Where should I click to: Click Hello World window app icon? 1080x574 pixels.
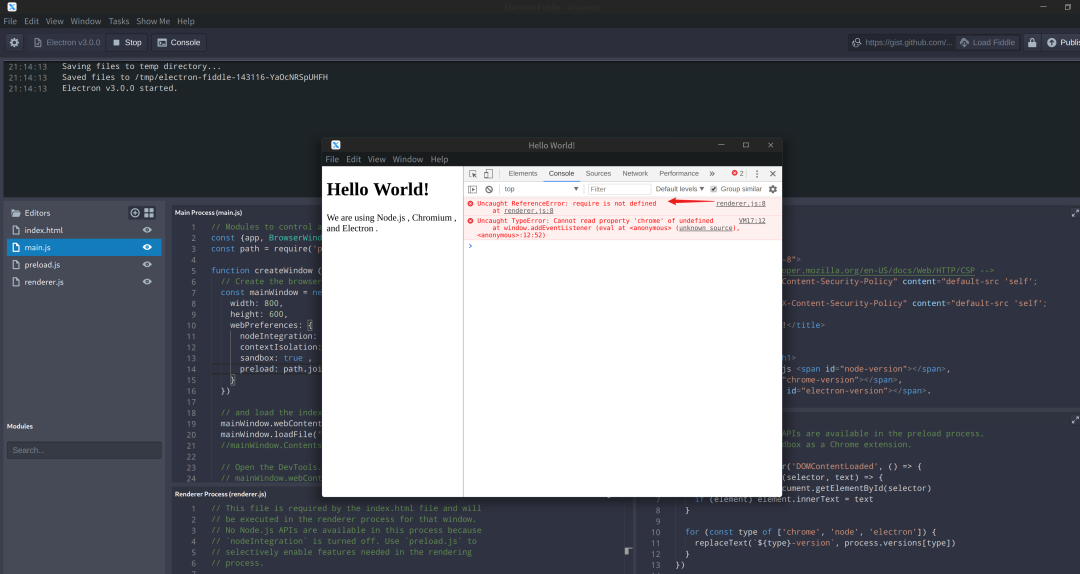pyautogui.click(x=335, y=145)
